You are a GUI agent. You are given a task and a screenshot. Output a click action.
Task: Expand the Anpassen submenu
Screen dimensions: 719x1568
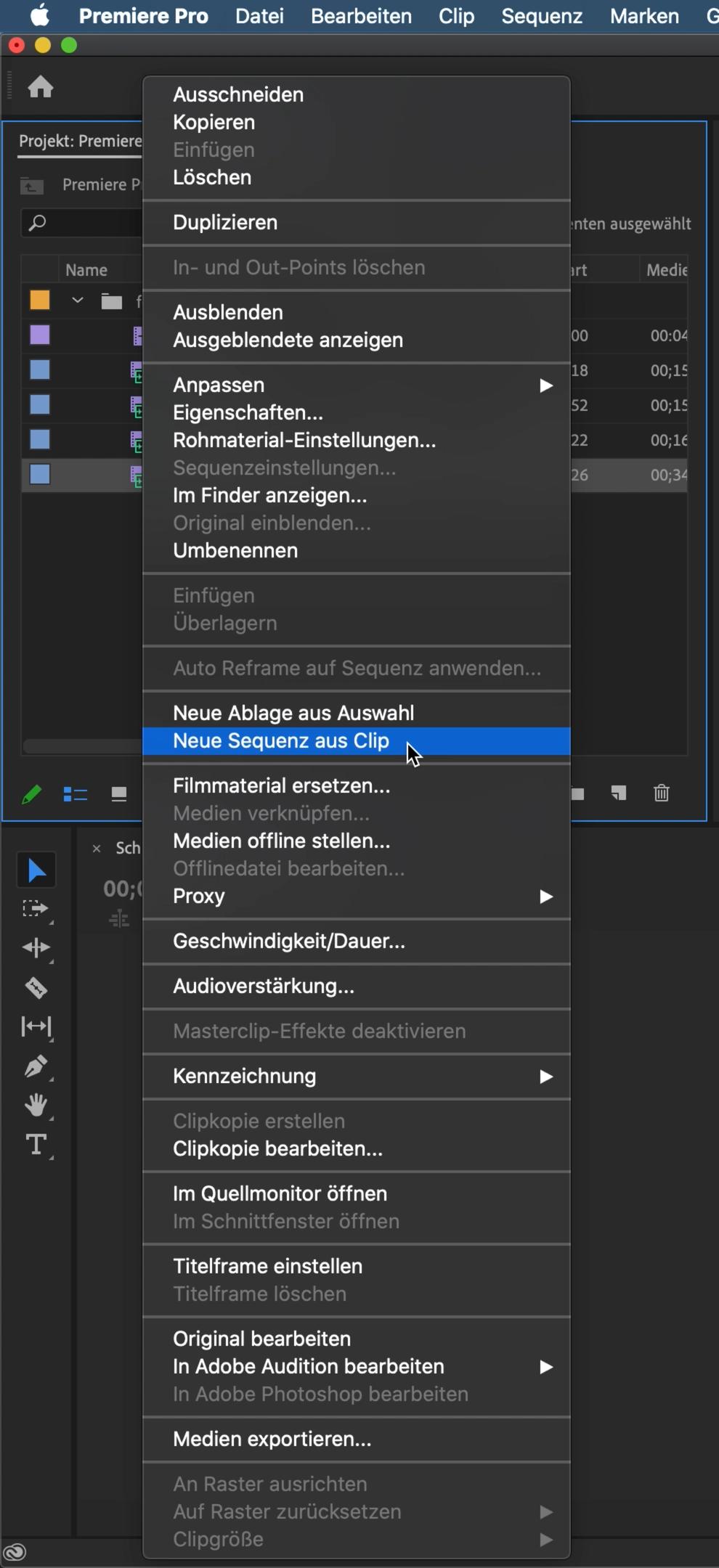click(x=356, y=385)
